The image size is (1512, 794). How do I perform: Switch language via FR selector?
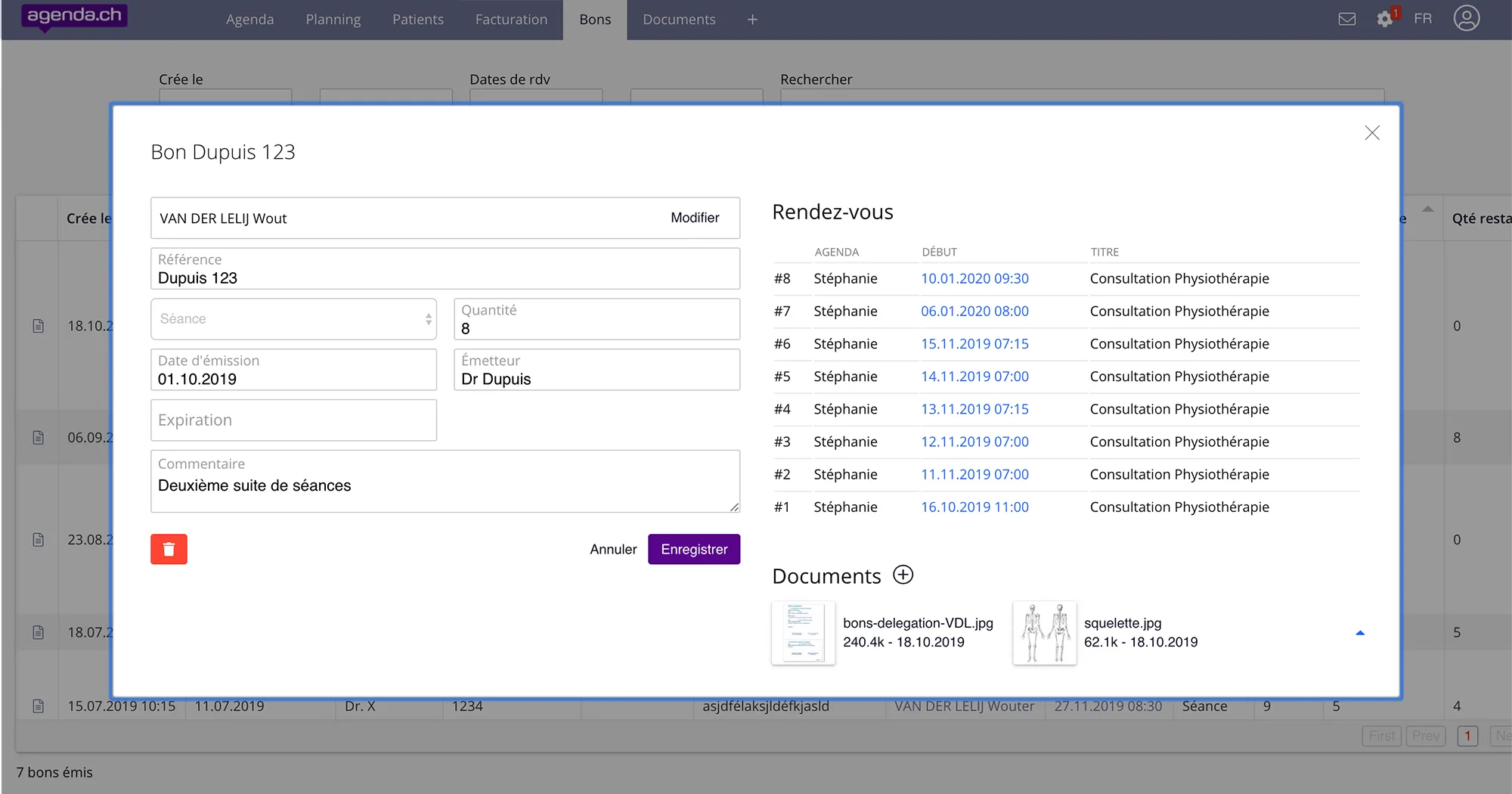pyautogui.click(x=1422, y=19)
